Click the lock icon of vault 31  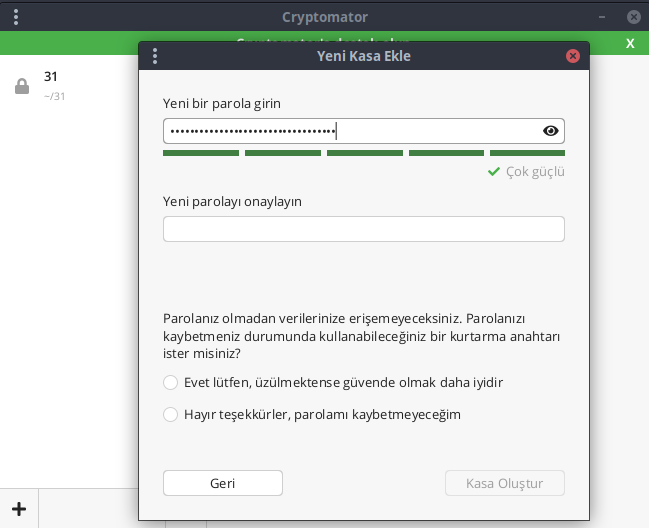[x=21, y=86]
